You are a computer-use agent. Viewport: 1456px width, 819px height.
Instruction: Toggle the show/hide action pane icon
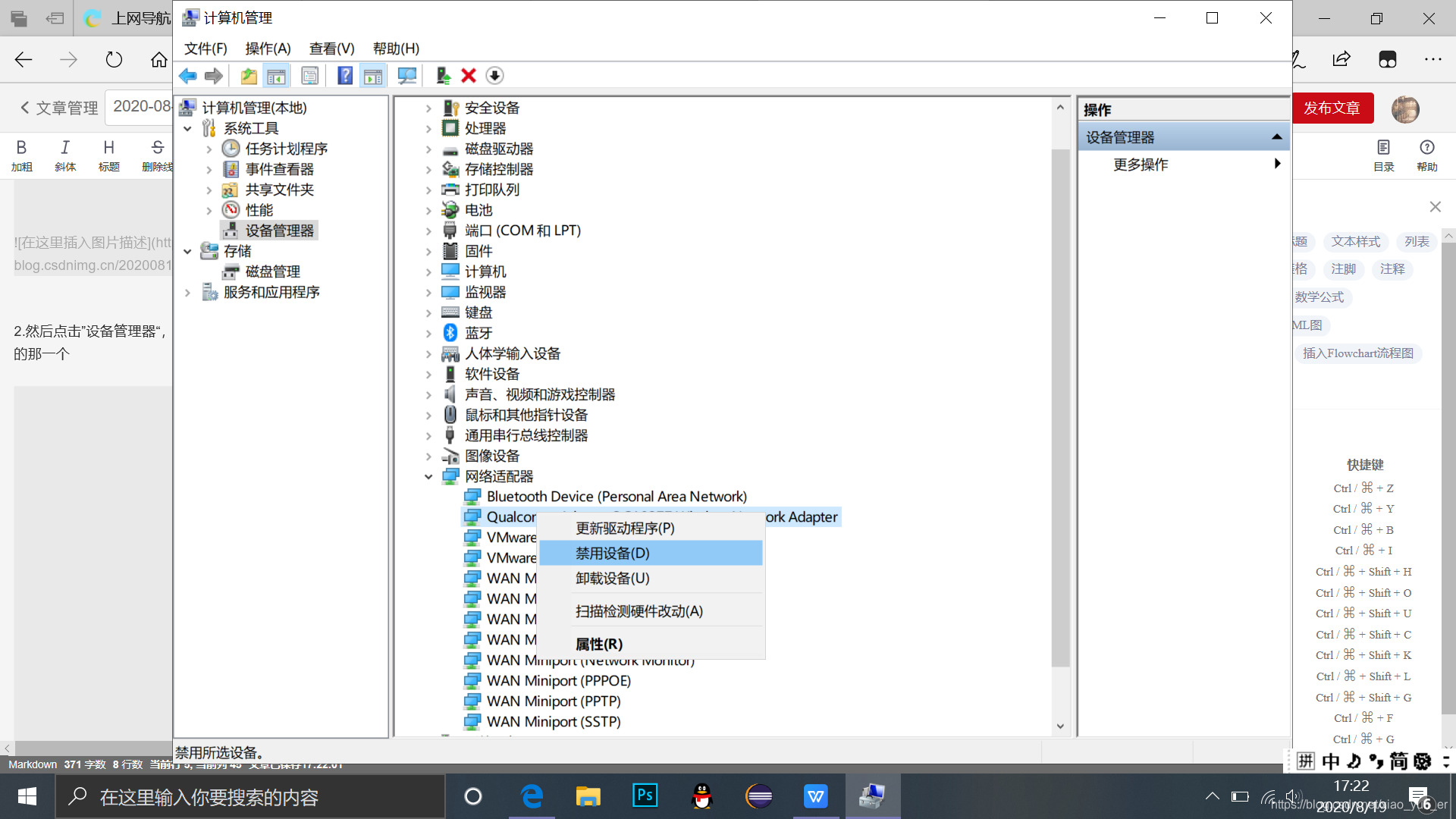(x=373, y=76)
